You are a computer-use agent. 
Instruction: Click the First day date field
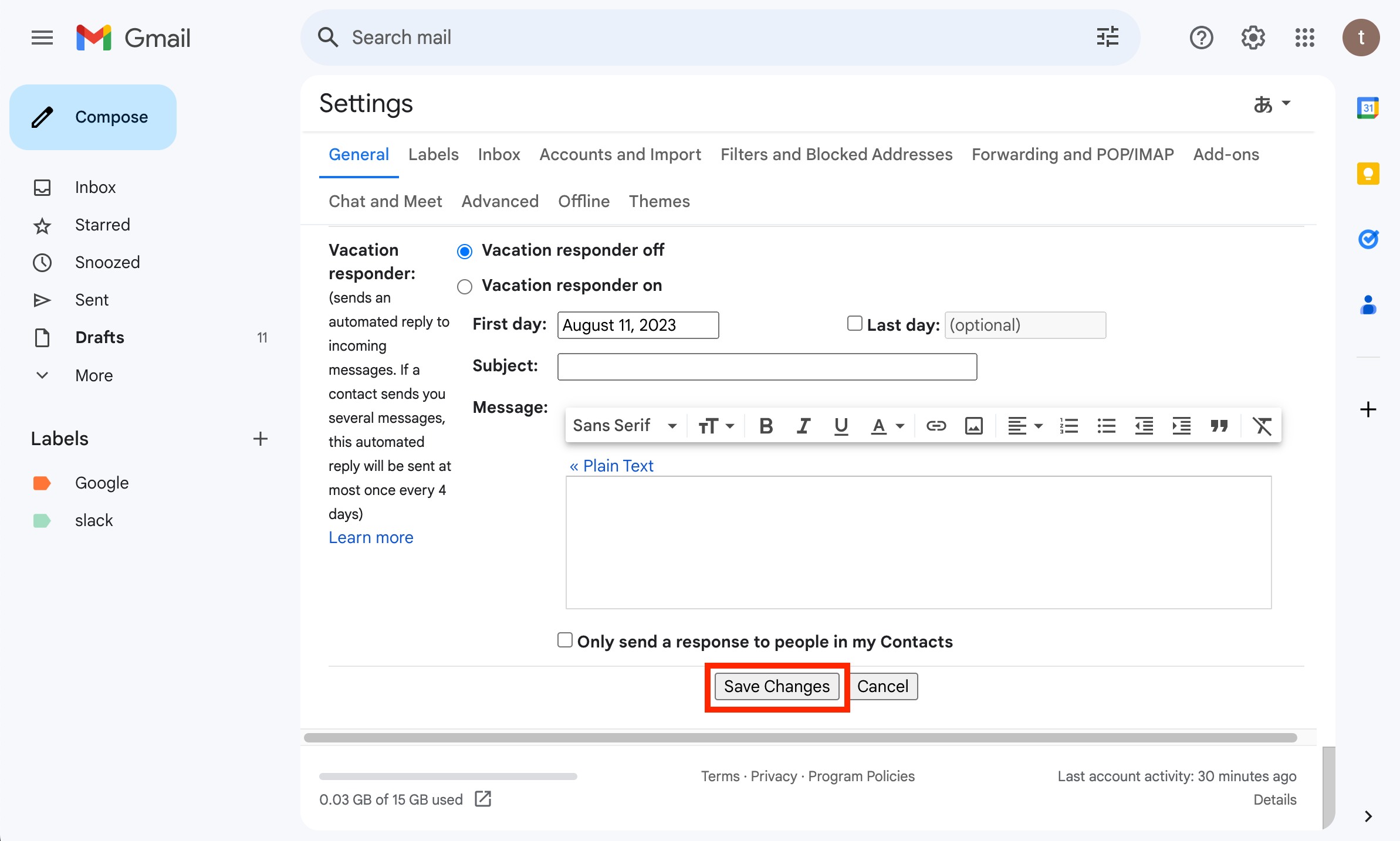pos(638,325)
